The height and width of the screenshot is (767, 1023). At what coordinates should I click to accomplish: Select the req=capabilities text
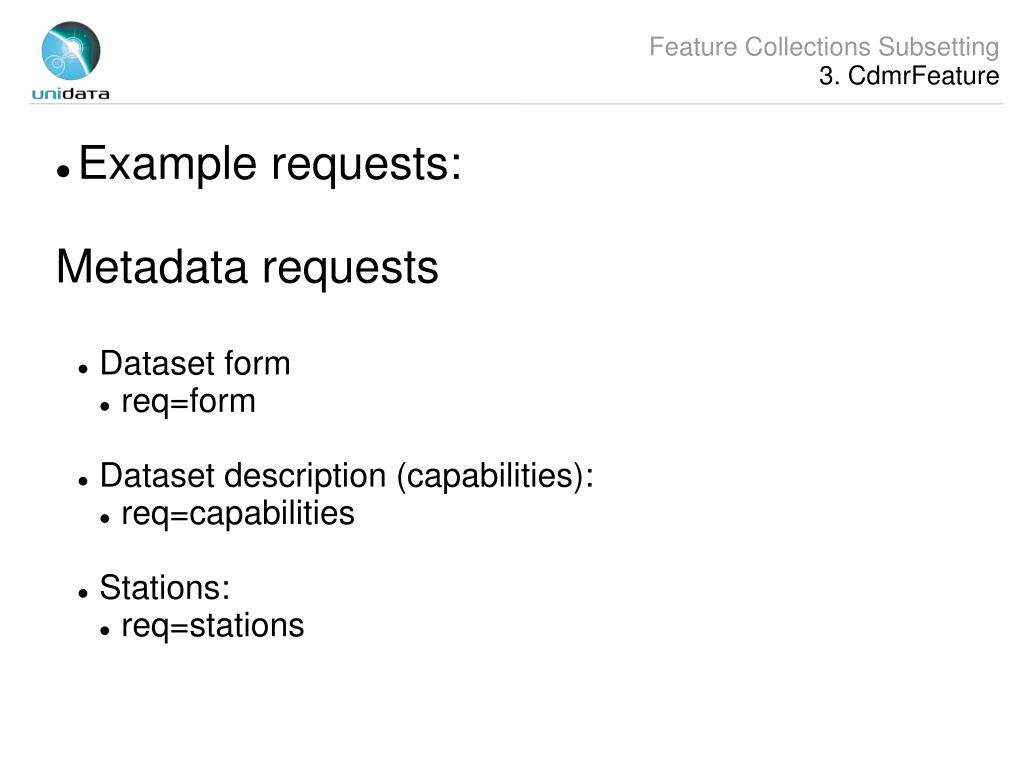(238, 514)
